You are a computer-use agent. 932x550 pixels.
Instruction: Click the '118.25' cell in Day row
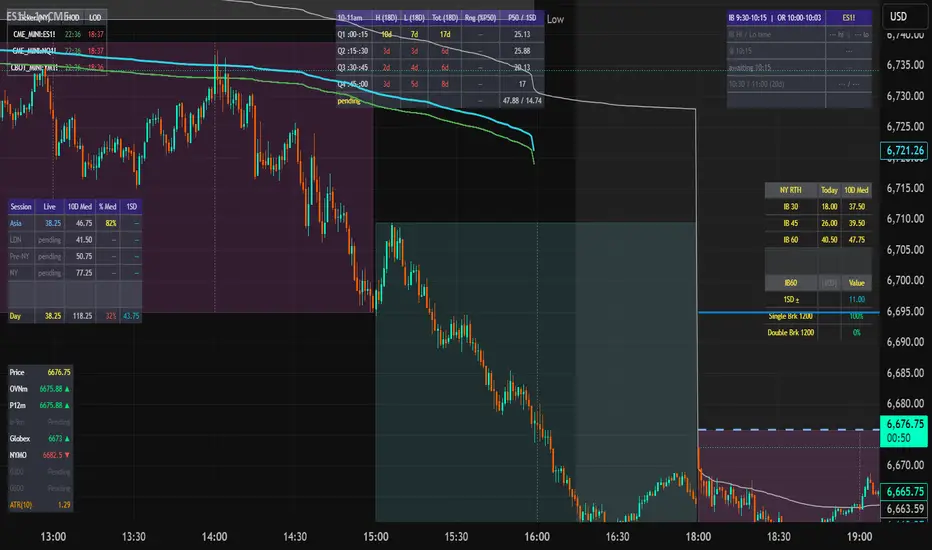pyautogui.click(x=82, y=316)
